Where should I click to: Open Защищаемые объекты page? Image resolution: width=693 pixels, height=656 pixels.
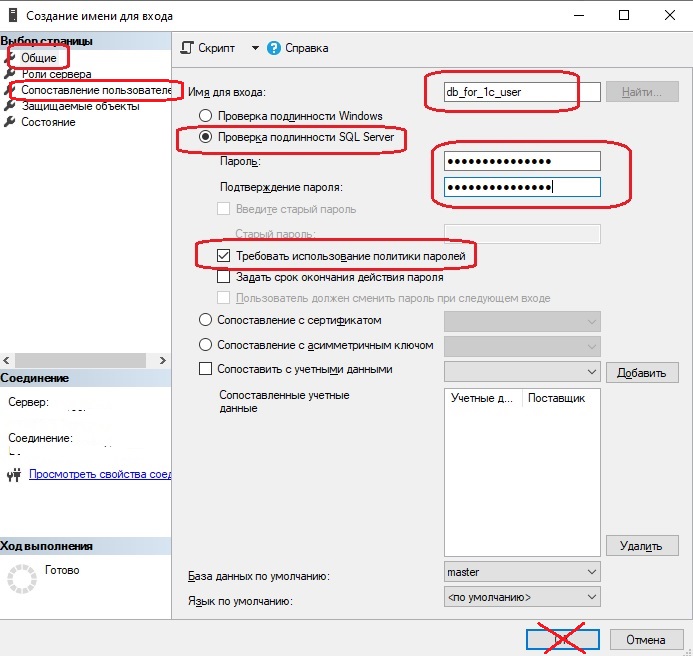point(80,106)
